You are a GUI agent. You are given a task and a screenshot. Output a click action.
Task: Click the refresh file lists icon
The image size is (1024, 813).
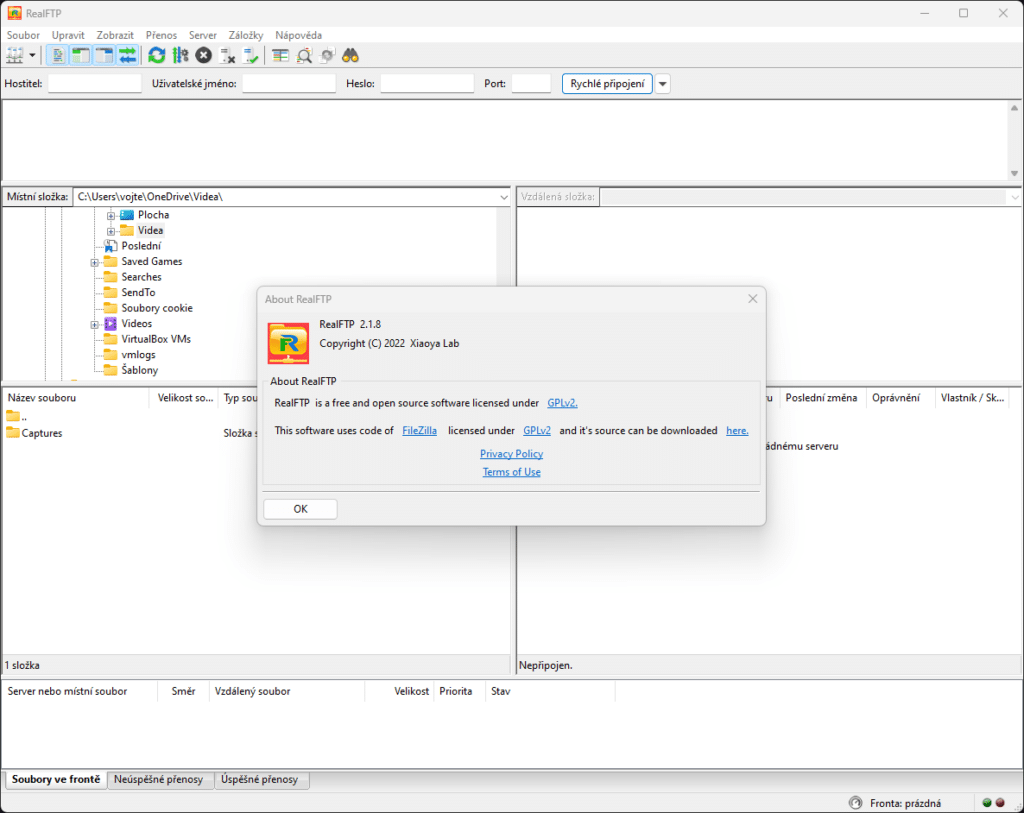coord(157,55)
